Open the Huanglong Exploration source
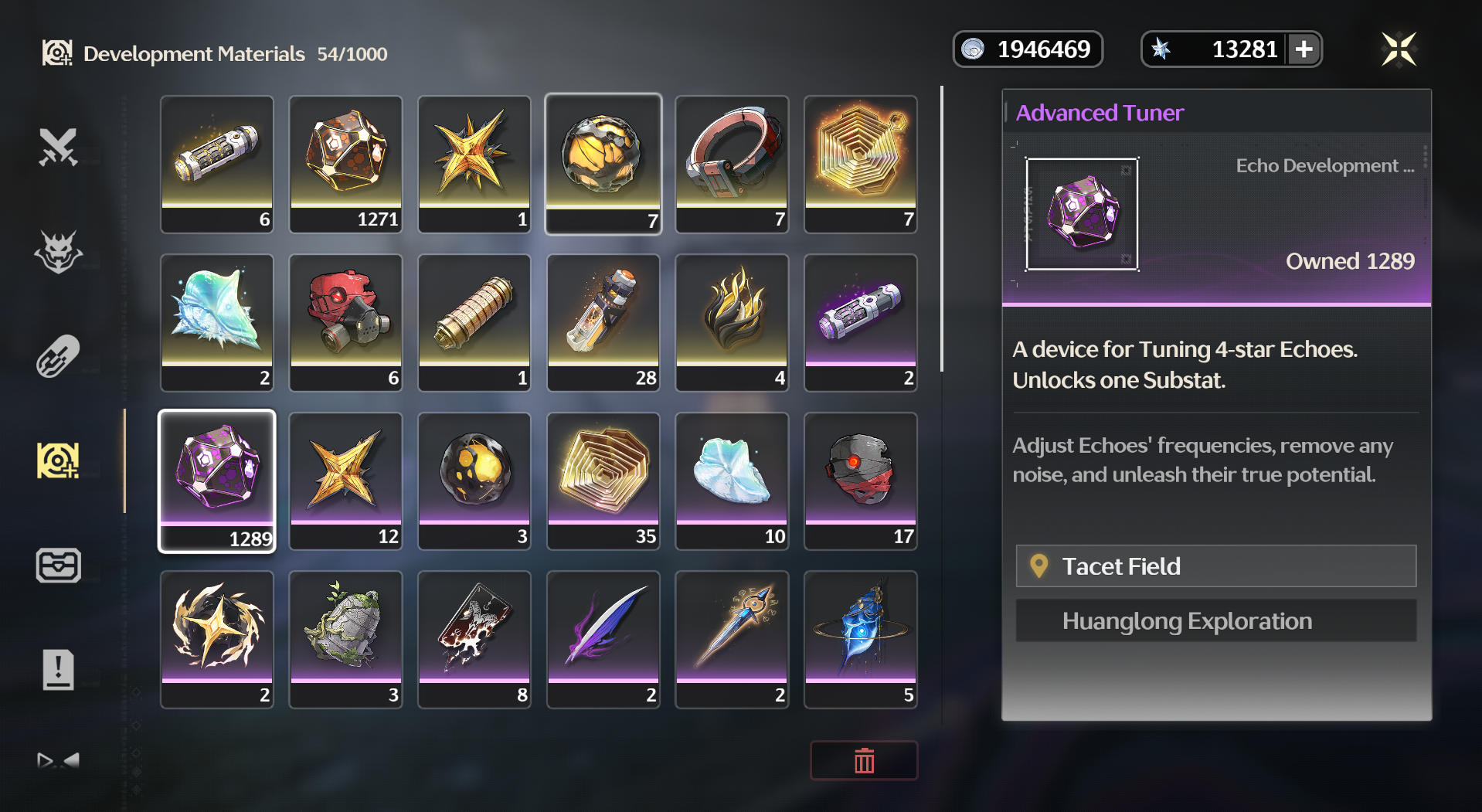The width and height of the screenshot is (1482, 812). point(1215,621)
